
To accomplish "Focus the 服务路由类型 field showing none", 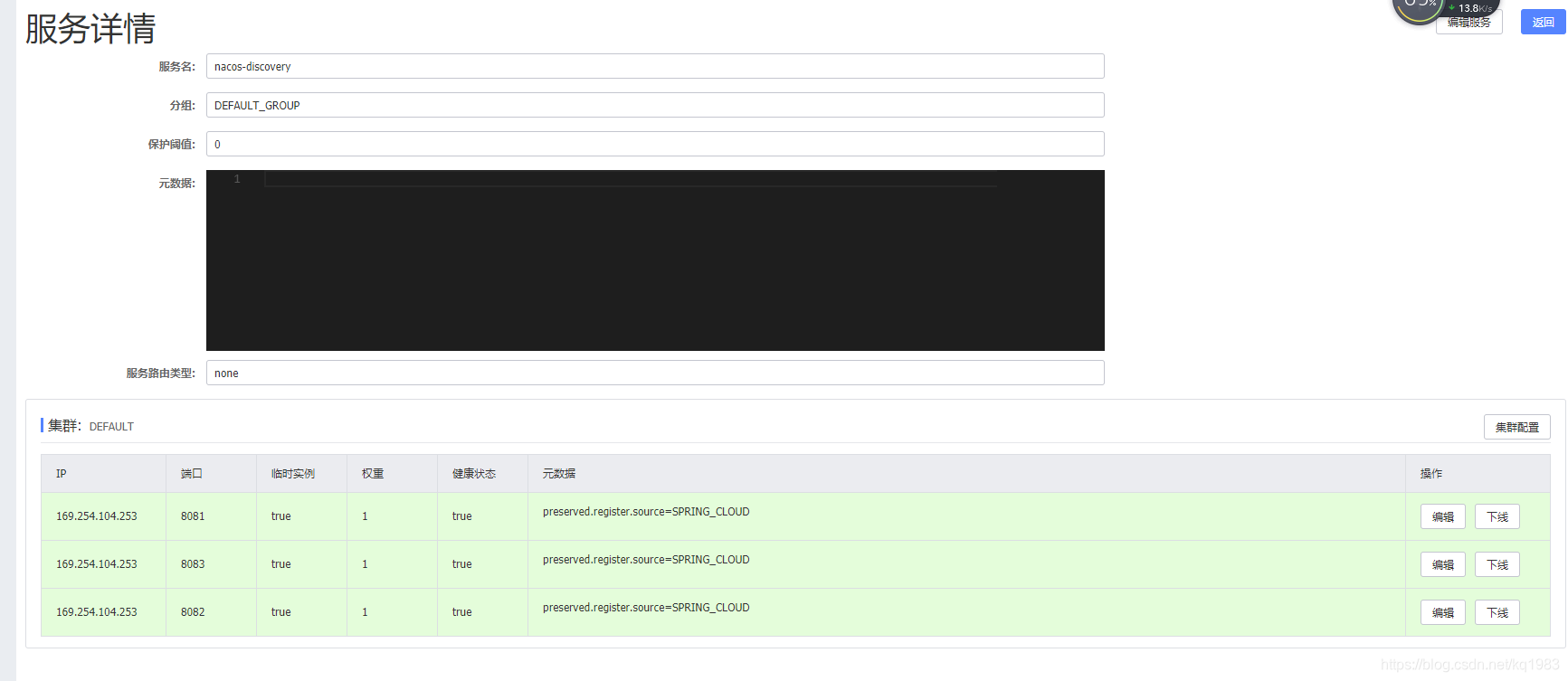I will pyautogui.click(x=655, y=373).
